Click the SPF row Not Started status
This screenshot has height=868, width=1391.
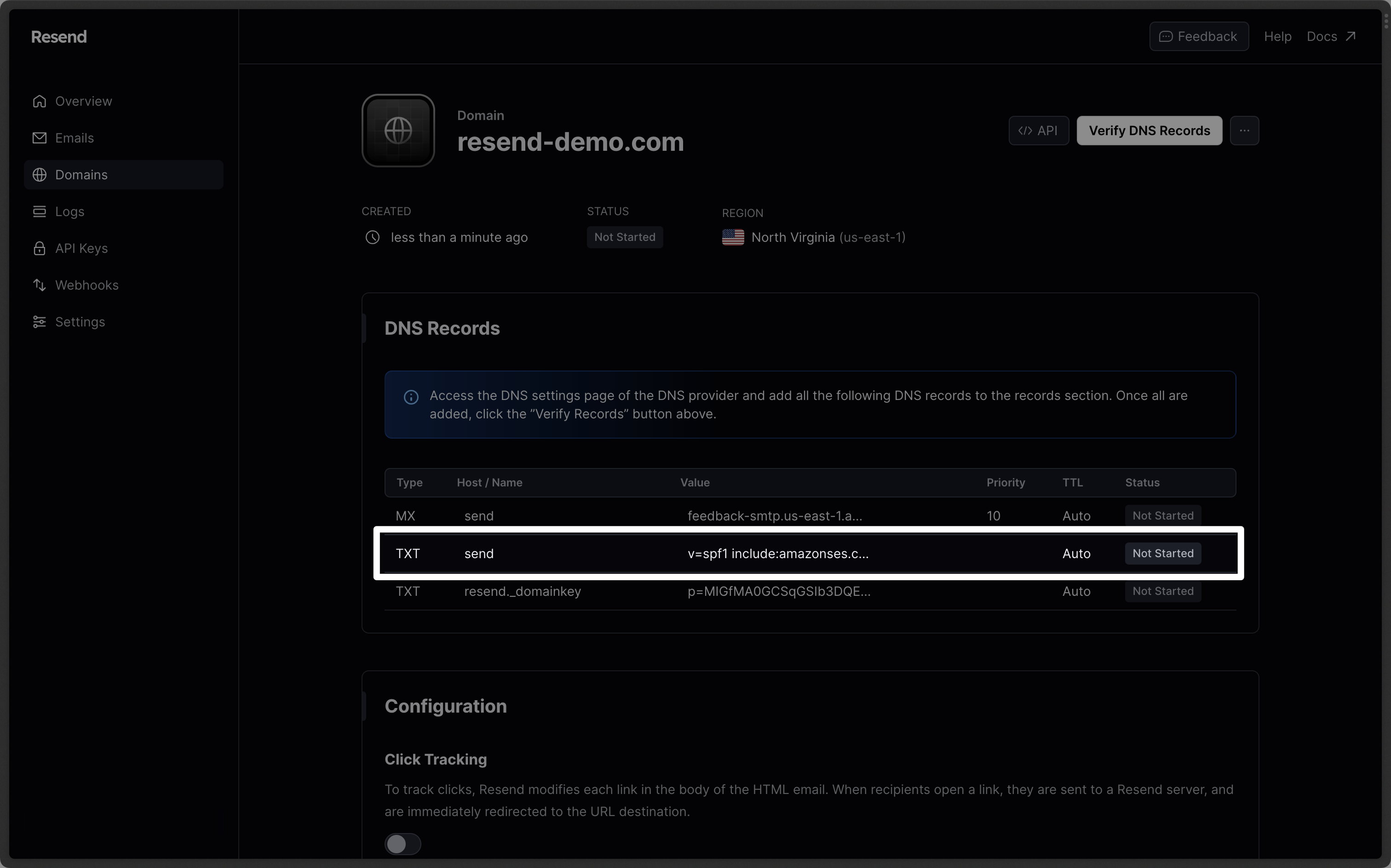[x=1162, y=554]
